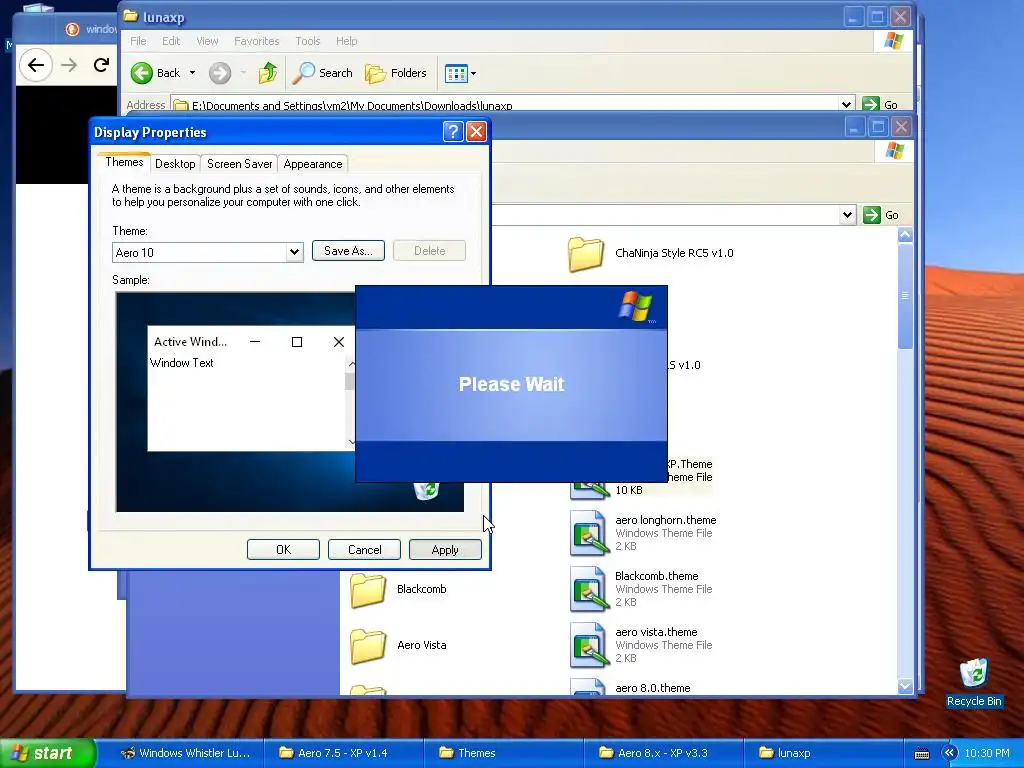This screenshot has height=768, width=1024.
Task: Open the File menu in lunaxp
Action: pos(138,41)
